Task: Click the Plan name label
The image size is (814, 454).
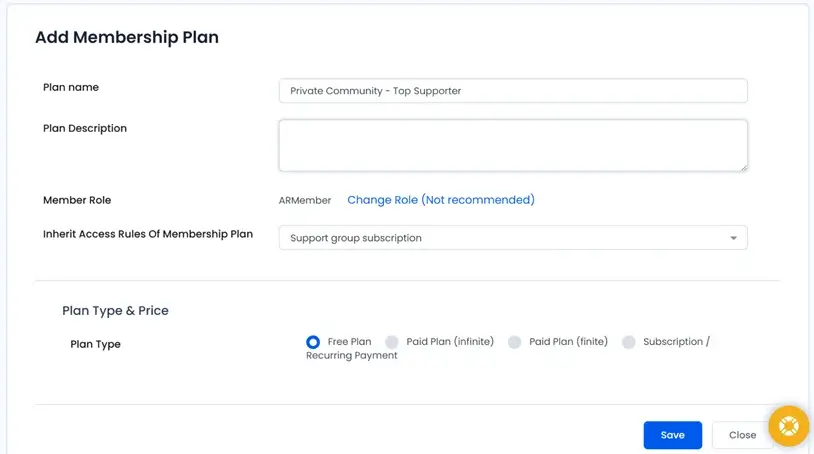Action: pyautogui.click(x=71, y=87)
